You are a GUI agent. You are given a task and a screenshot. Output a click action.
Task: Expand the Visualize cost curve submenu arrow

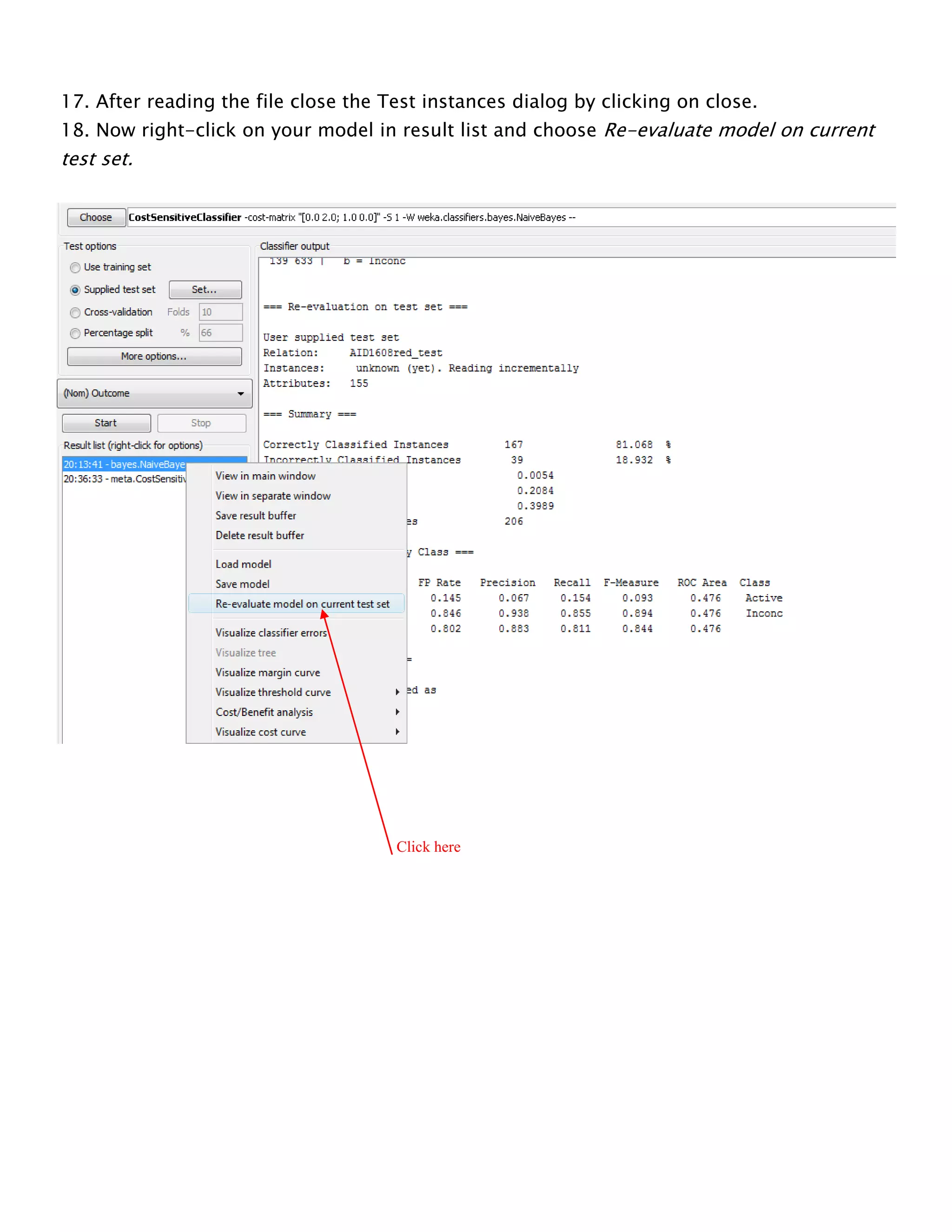pos(397,732)
